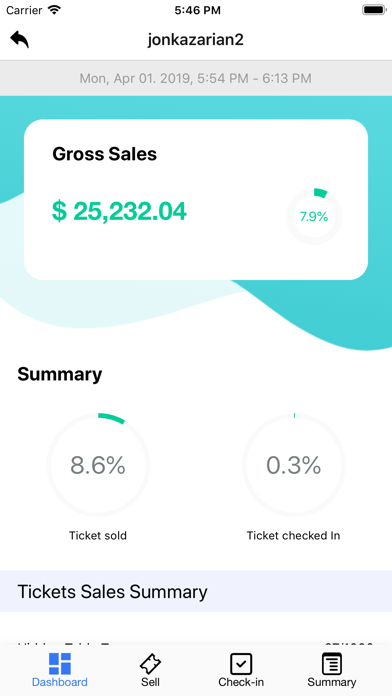
Task: Click the battery status icon
Action: 374,10
